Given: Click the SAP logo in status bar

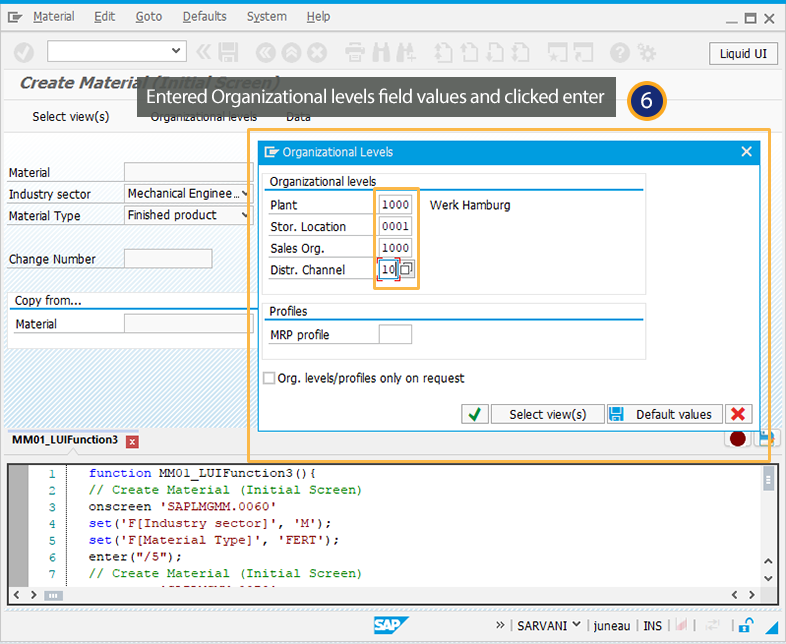Looking at the screenshot, I should tap(390, 625).
